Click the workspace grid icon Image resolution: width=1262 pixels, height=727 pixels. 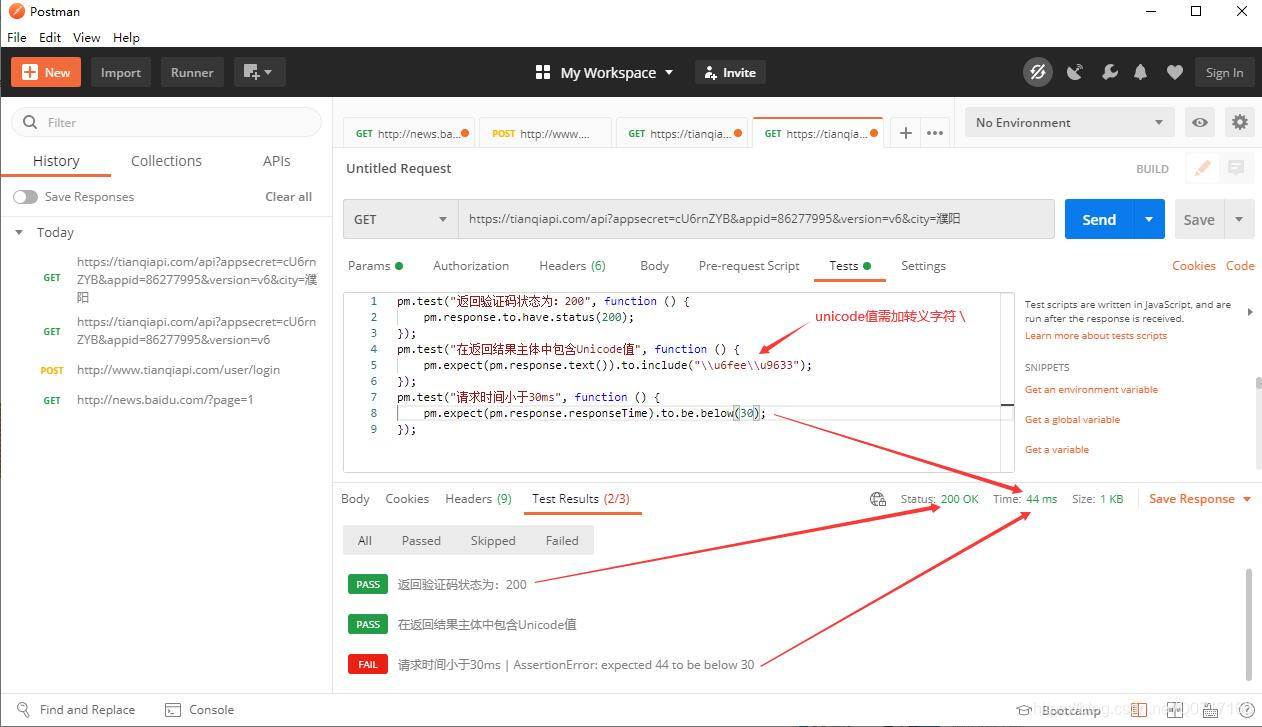click(x=543, y=72)
